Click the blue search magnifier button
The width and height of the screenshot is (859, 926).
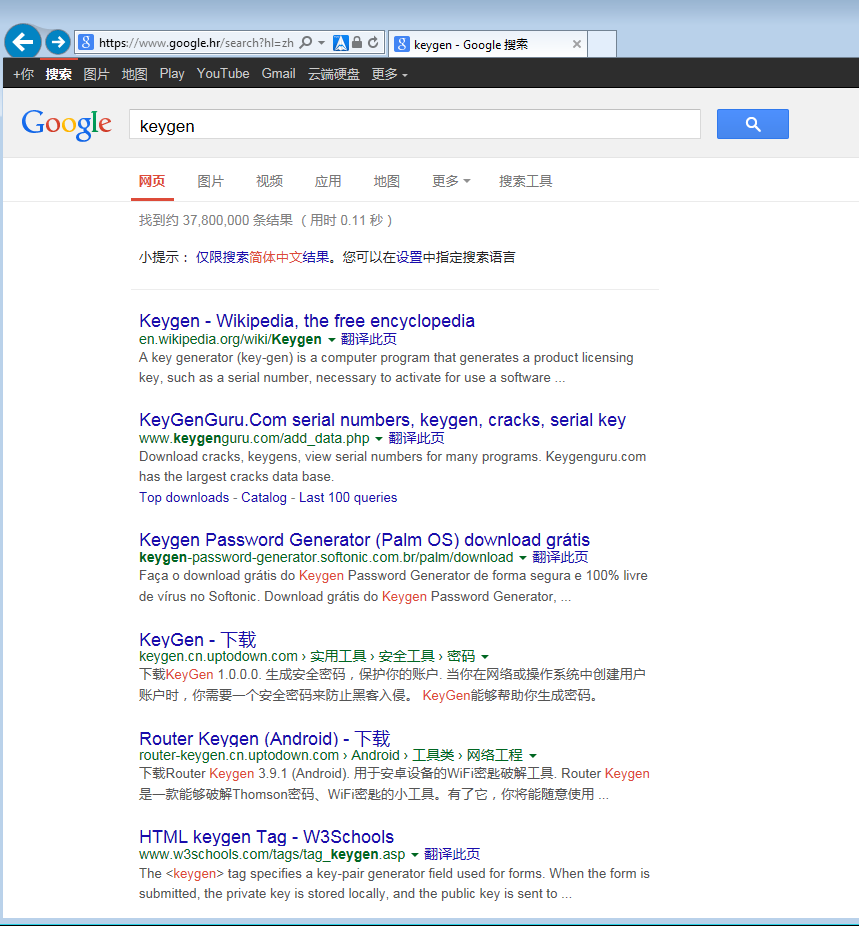click(752, 124)
